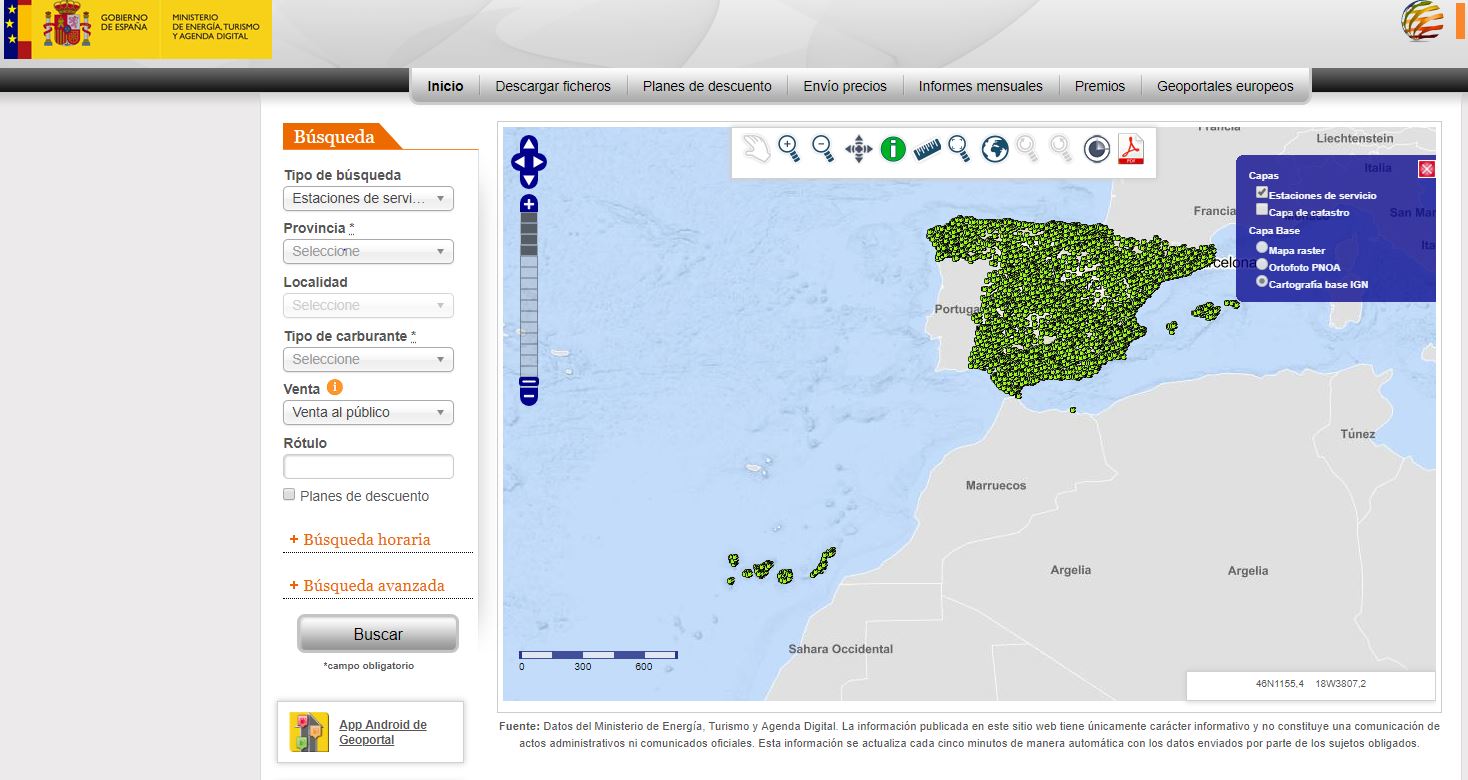The height and width of the screenshot is (780, 1468).
Task: Select Ortofoto PNOA base layer
Action: (x=1262, y=265)
